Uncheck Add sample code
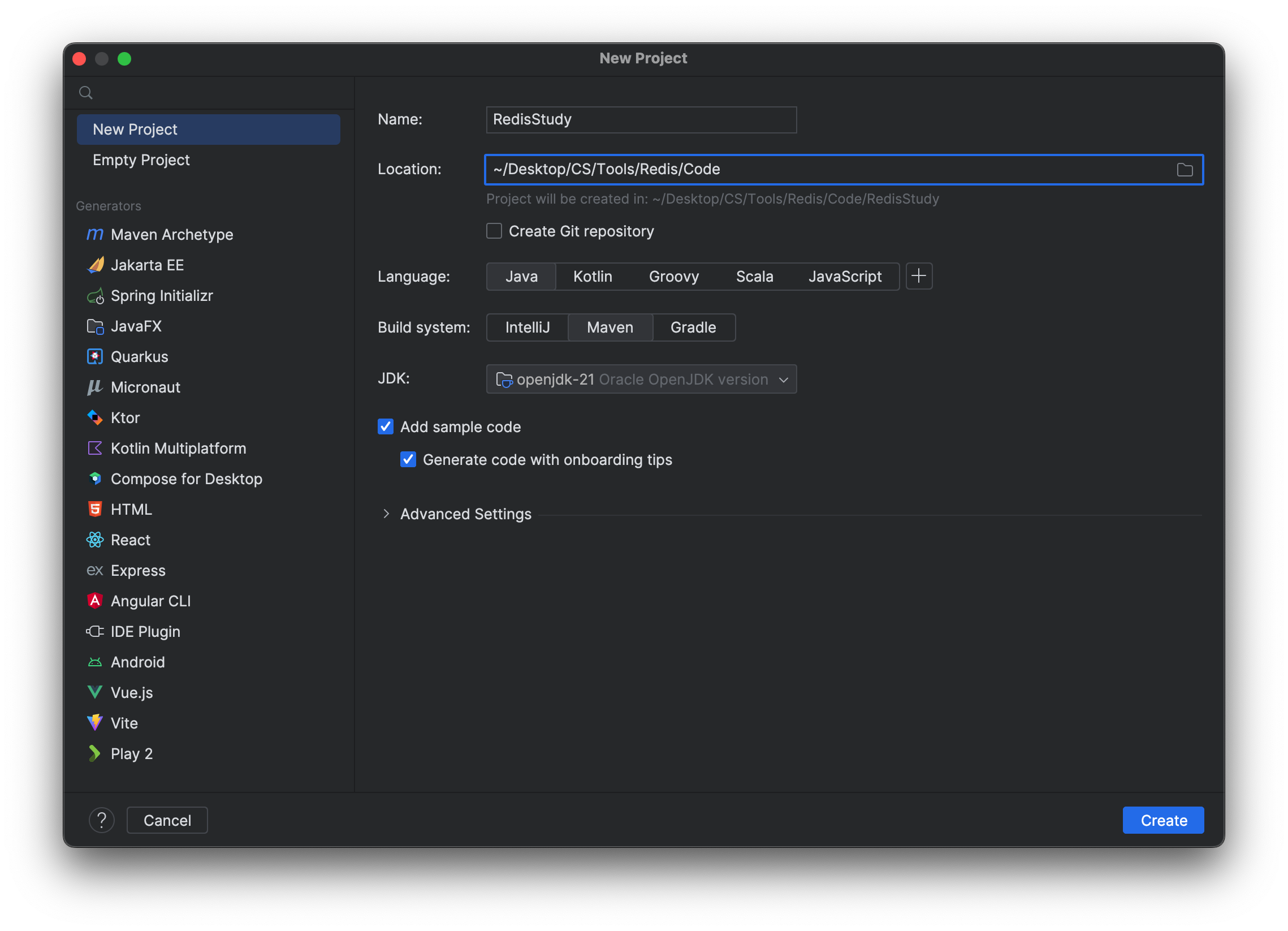 [x=386, y=426]
